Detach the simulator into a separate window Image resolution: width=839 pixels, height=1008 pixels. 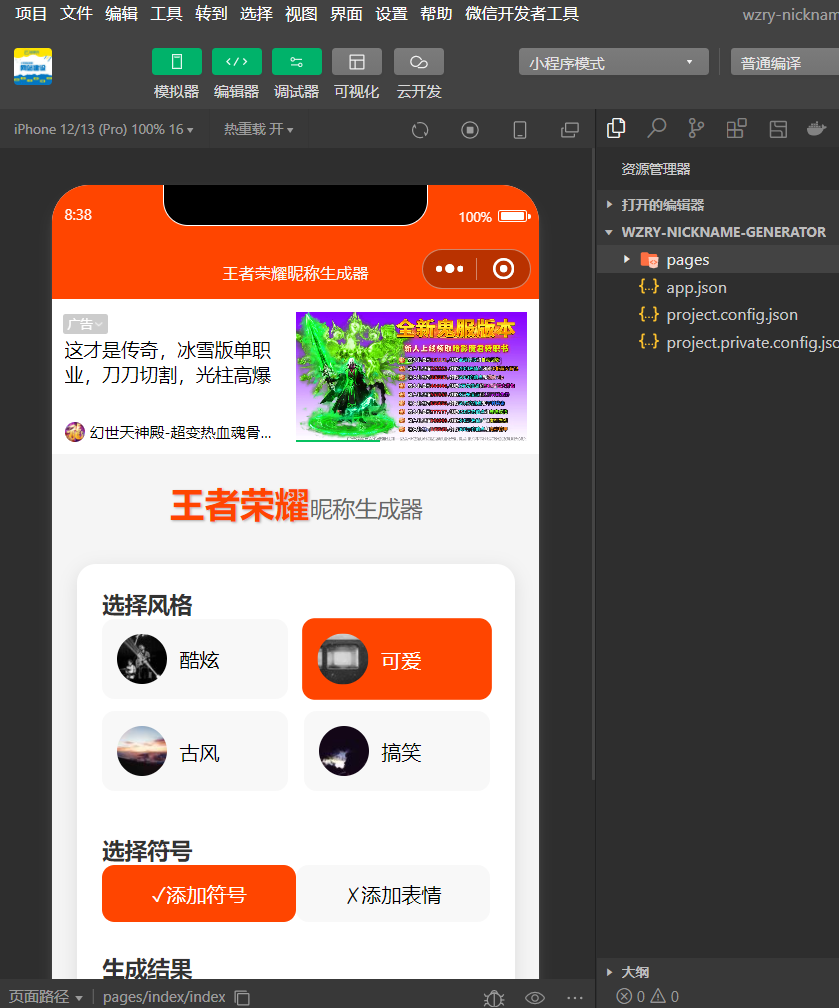click(570, 130)
